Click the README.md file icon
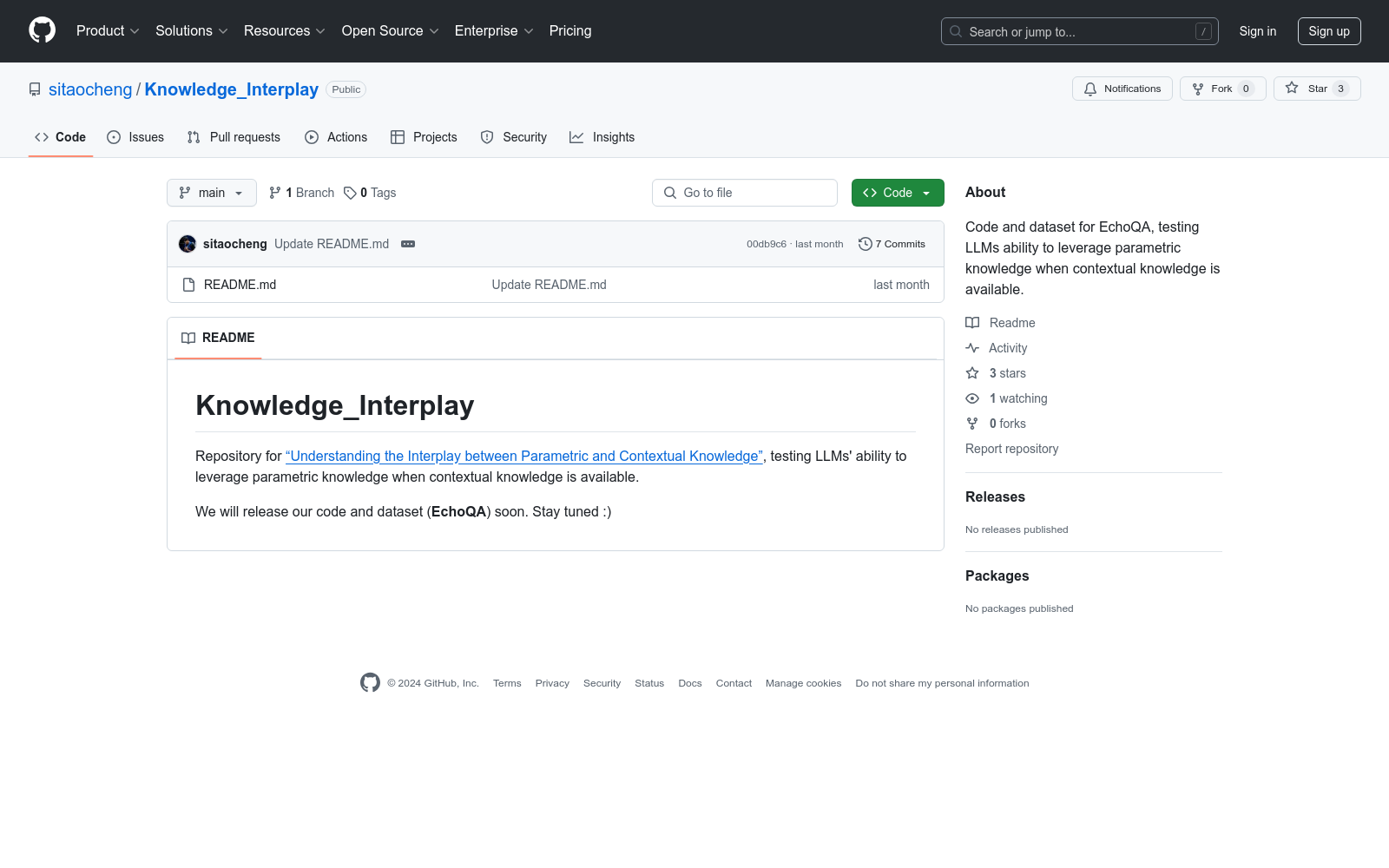Viewport: 1389px width, 868px height. click(189, 285)
